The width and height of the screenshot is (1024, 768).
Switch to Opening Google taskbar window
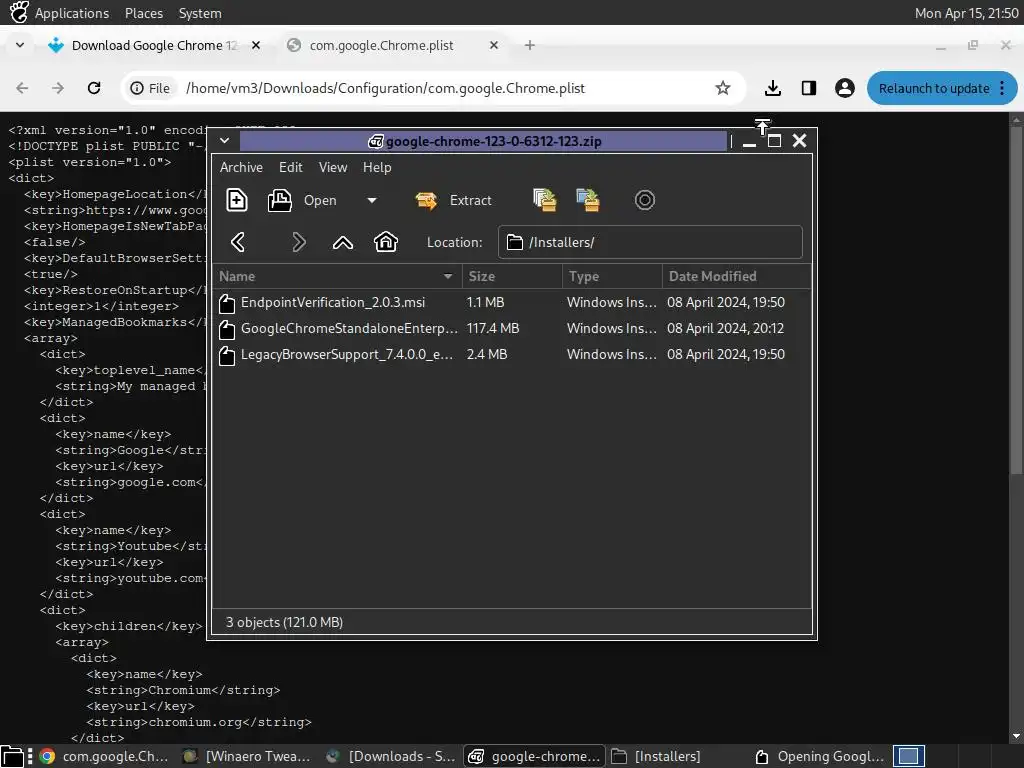pos(819,756)
